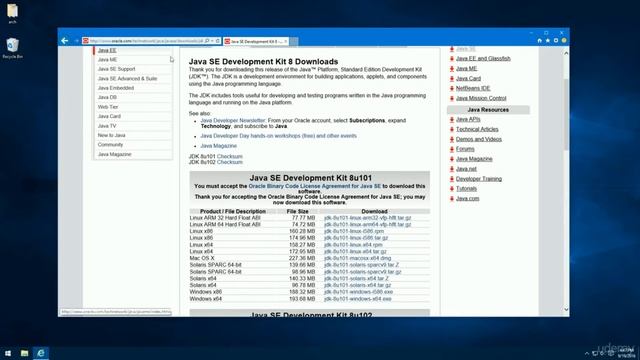
Task: Open Developer Training sidebar link
Action: coord(479,179)
